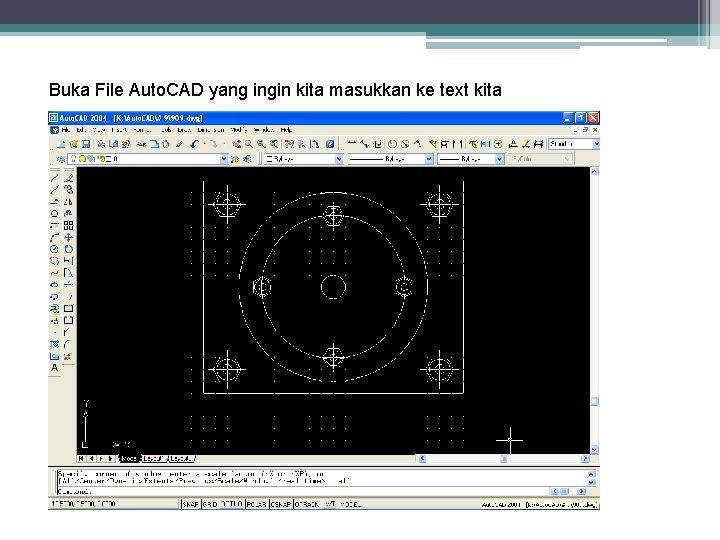Select the Move tool
This screenshot has height=540, width=720.
coord(68,237)
